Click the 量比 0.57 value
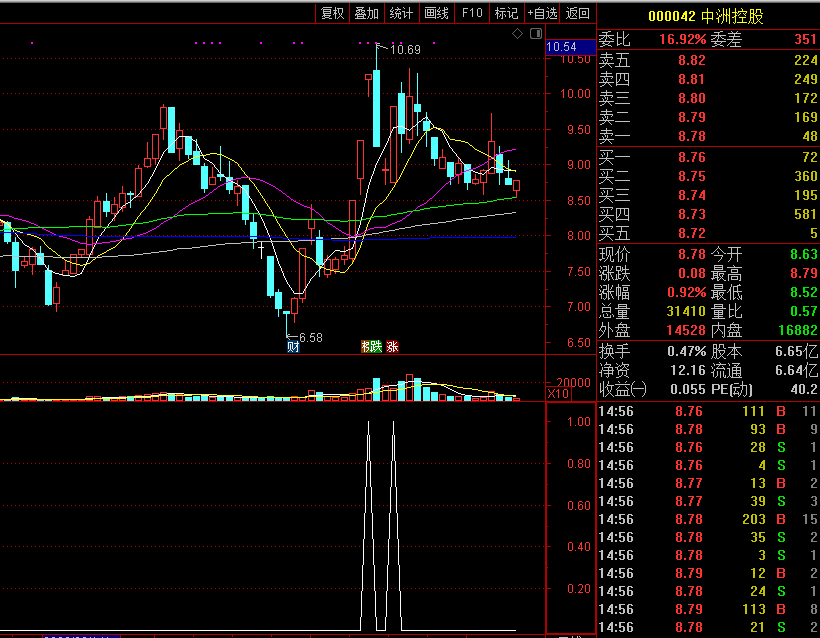Screen dimensions: 820x638 click(804, 312)
